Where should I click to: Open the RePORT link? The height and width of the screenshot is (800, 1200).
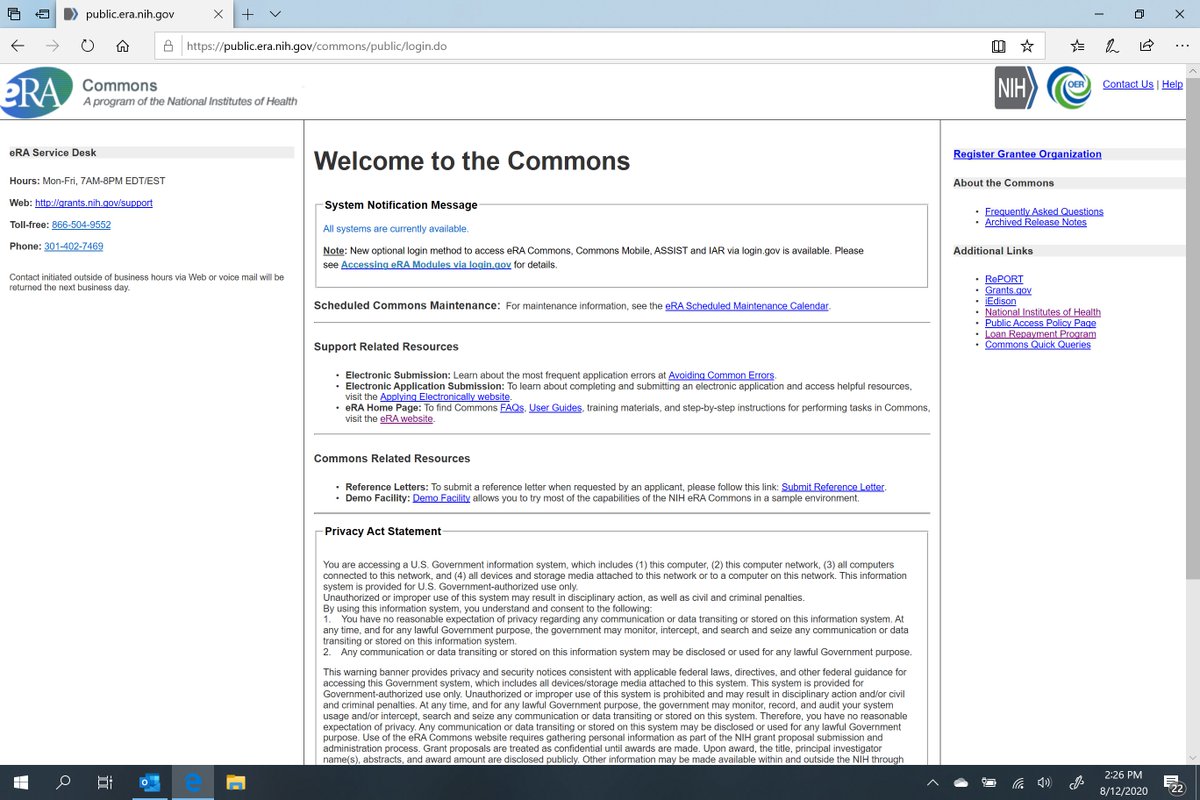pos(1004,279)
